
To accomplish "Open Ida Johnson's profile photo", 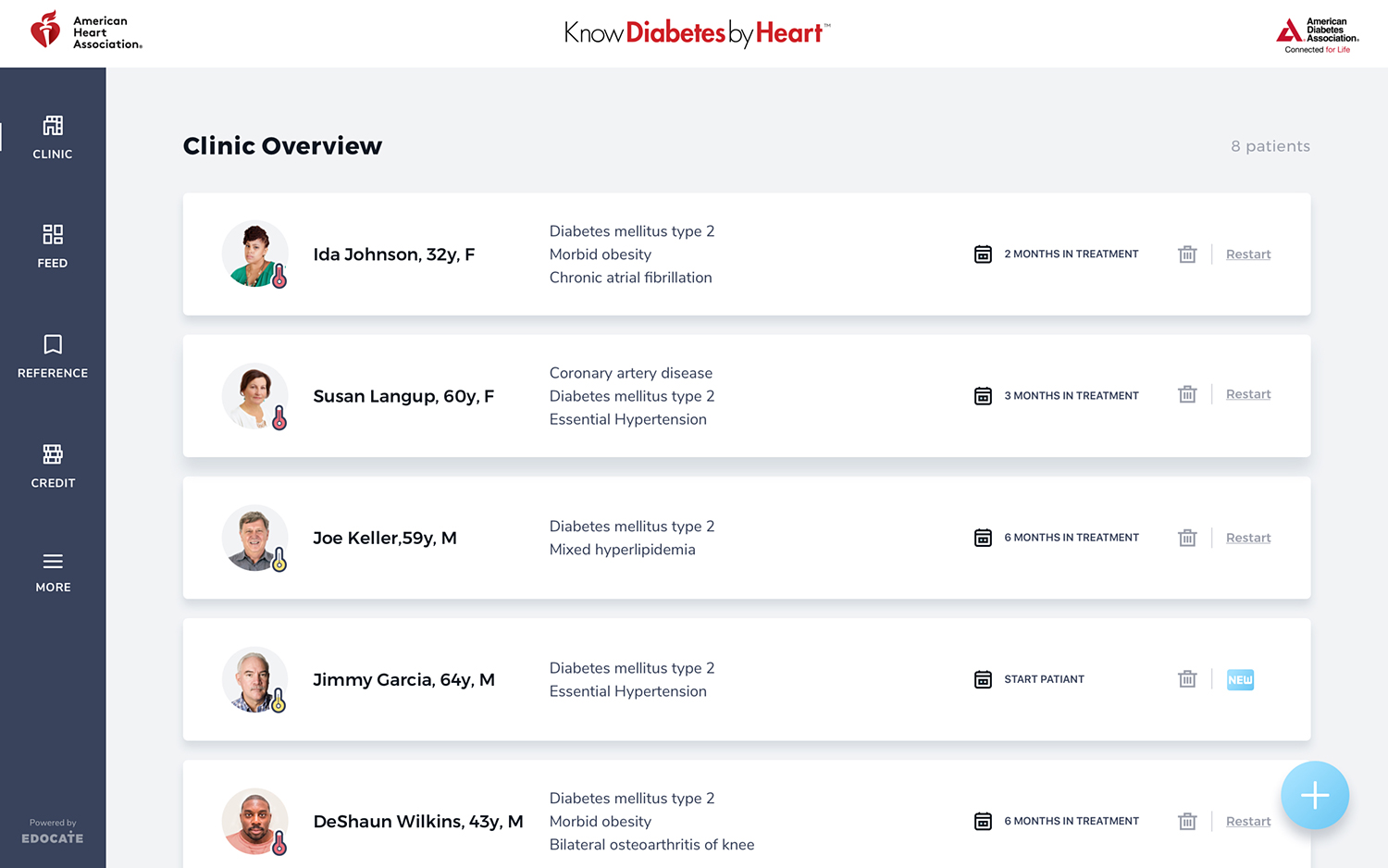I will (254, 254).
